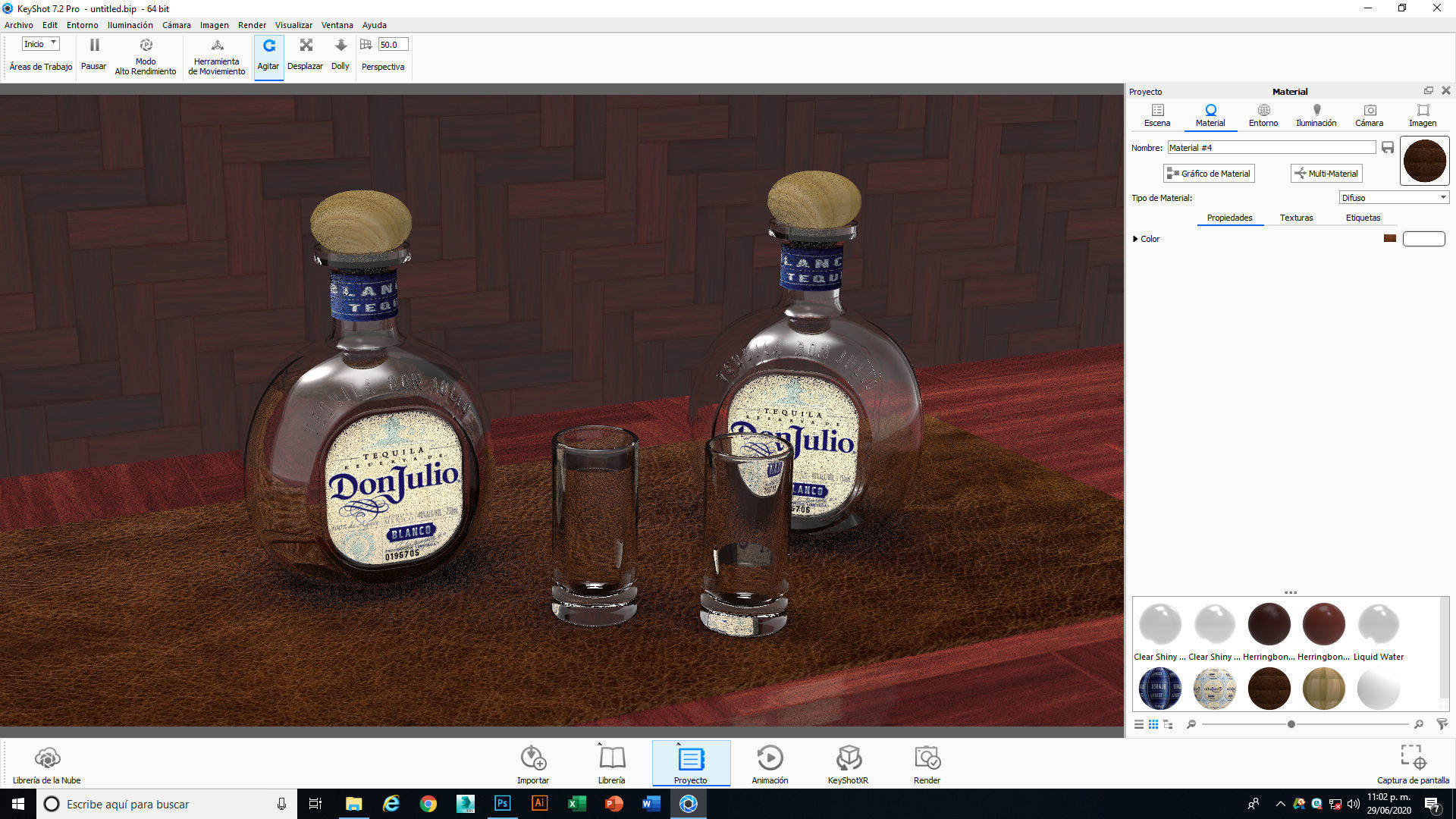Open the Tipo de Material dropdown
Viewport: 1456px width, 819px height.
[1394, 198]
